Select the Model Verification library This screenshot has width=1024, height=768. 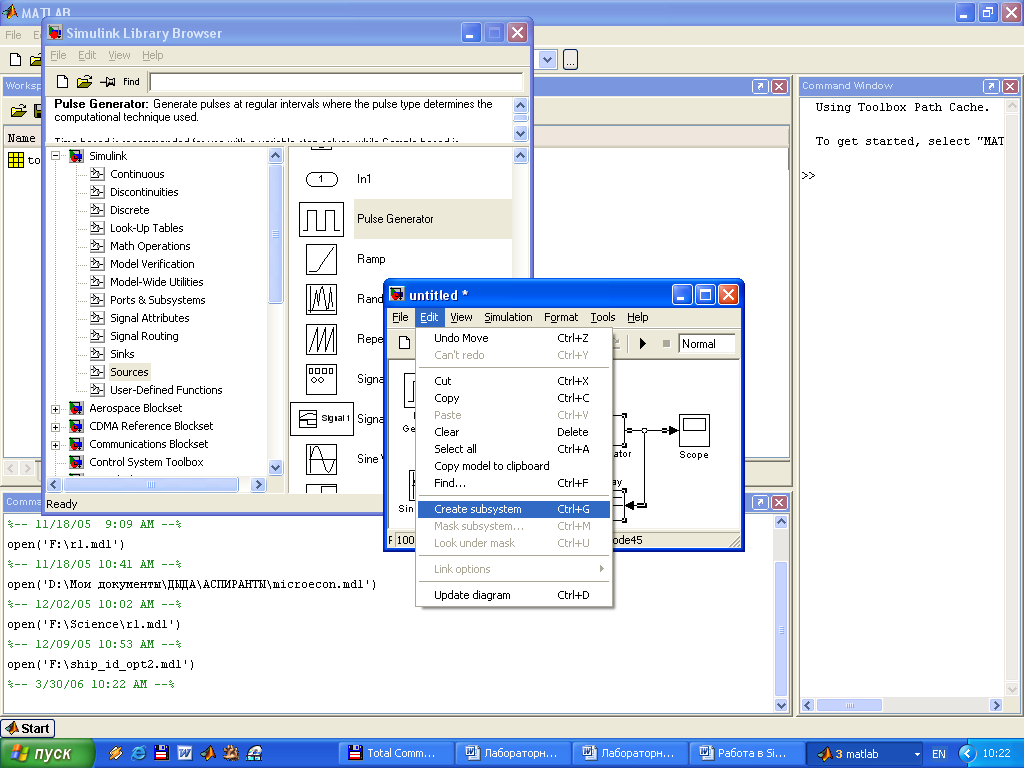tap(152, 264)
